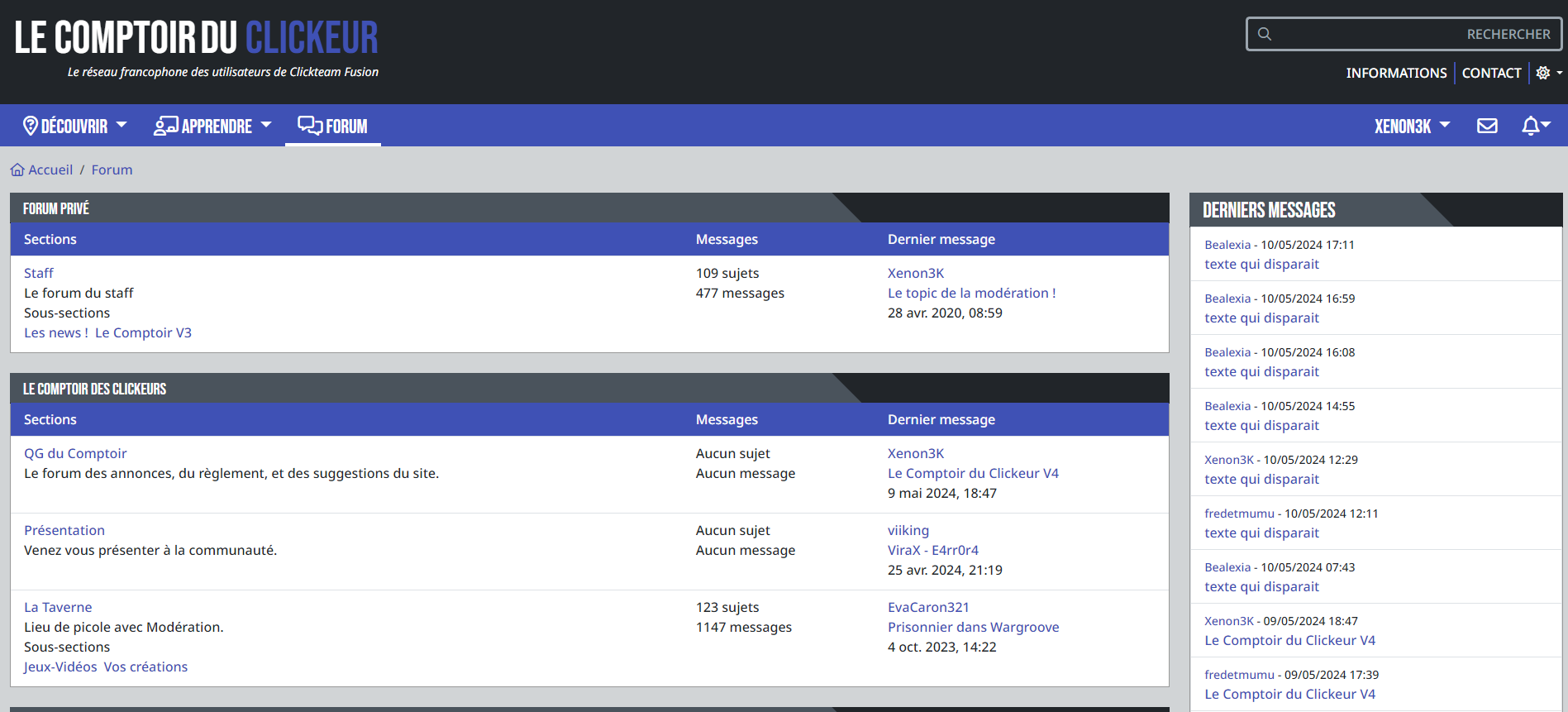Open the QG du Comptoir section
Viewport: 1568px width, 712px height.
(x=75, y=453)
